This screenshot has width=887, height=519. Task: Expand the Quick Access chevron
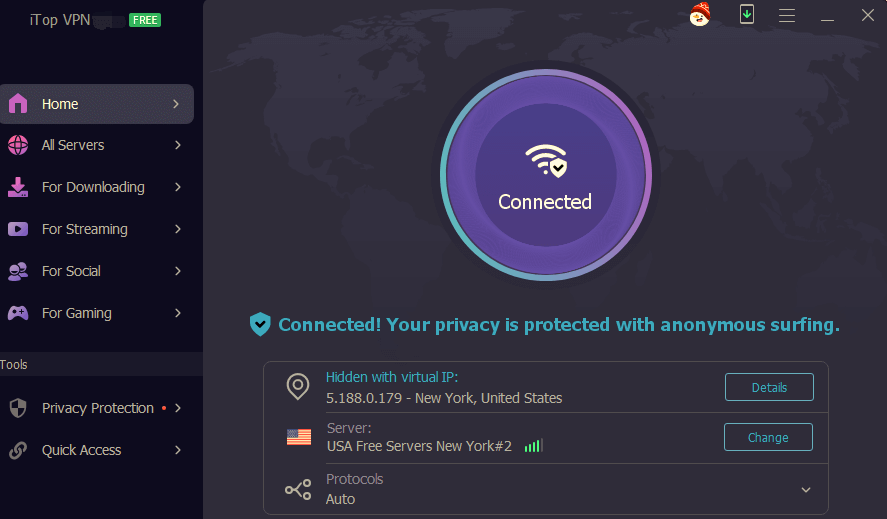tap(177, 450)
